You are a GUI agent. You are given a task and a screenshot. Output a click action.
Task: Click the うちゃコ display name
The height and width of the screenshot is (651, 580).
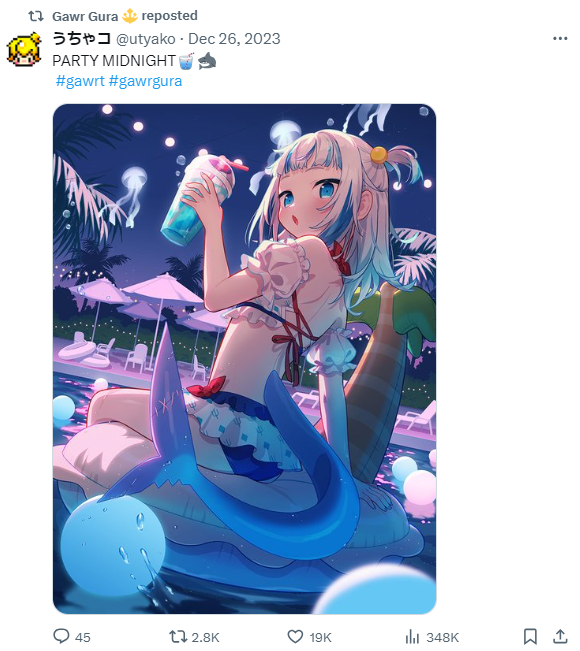(81, 38)
